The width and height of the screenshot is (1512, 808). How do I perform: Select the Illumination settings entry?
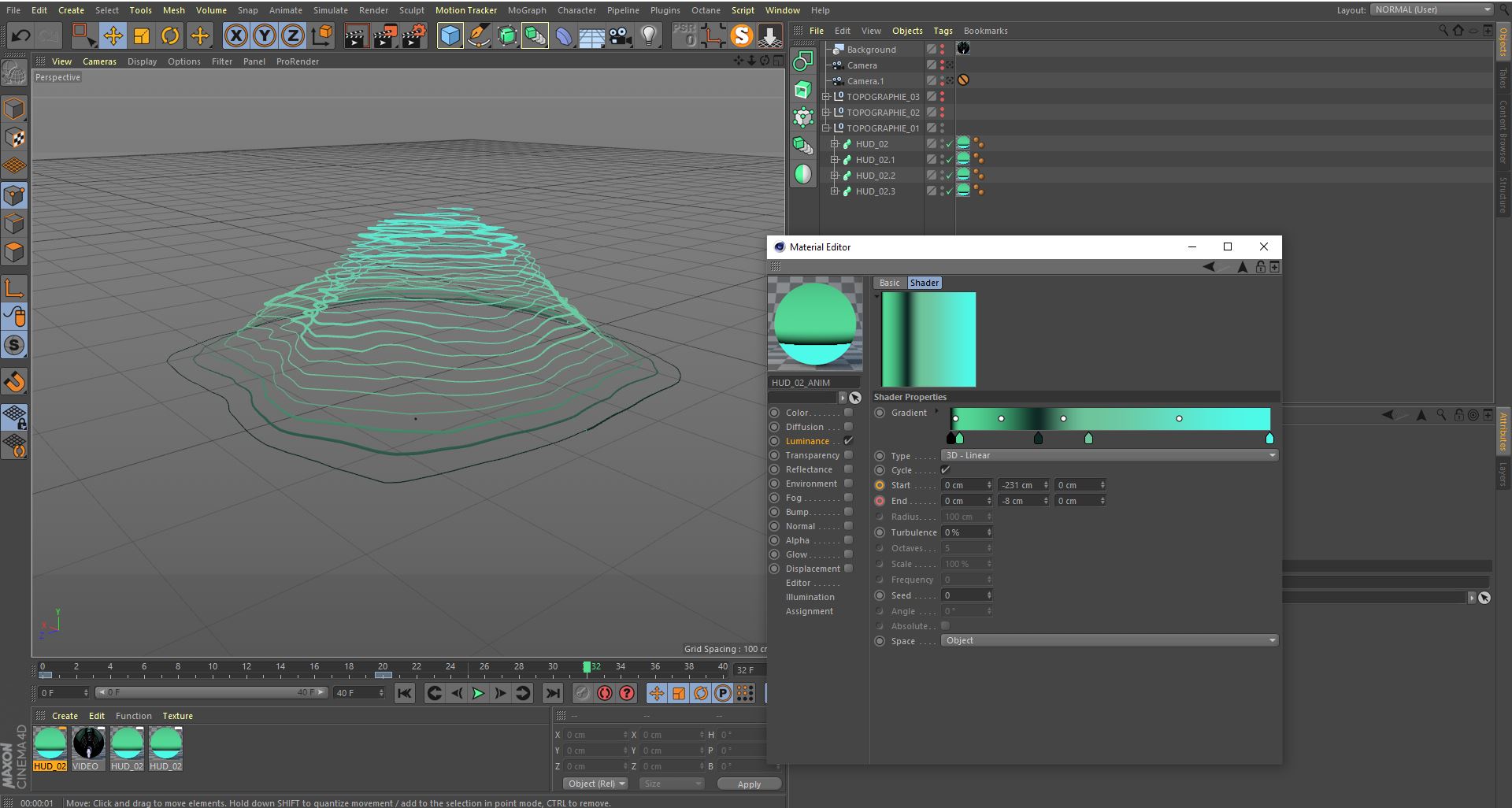[810, 597]
